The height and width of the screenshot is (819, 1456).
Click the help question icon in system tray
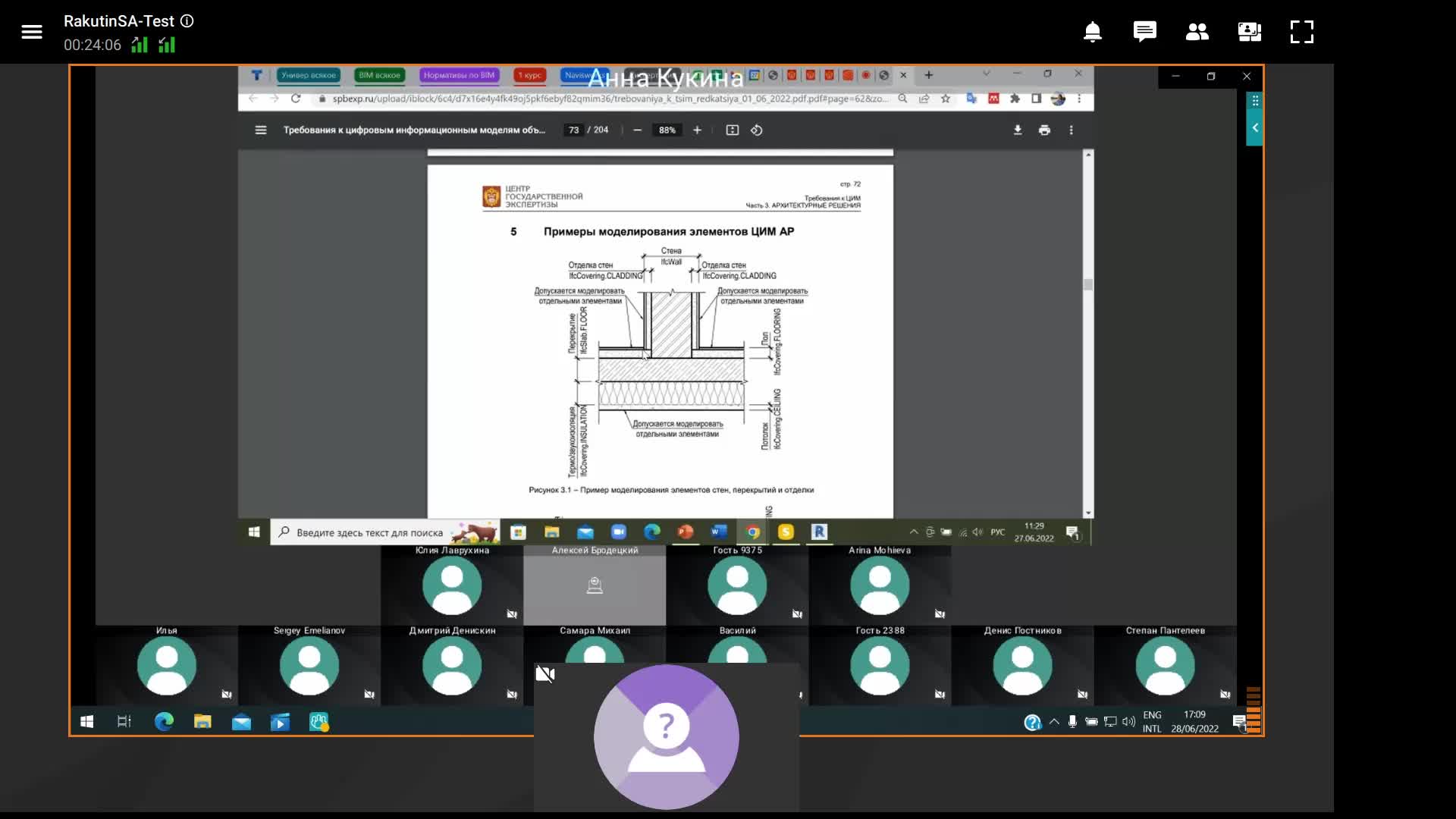[x=1032, y=723]
